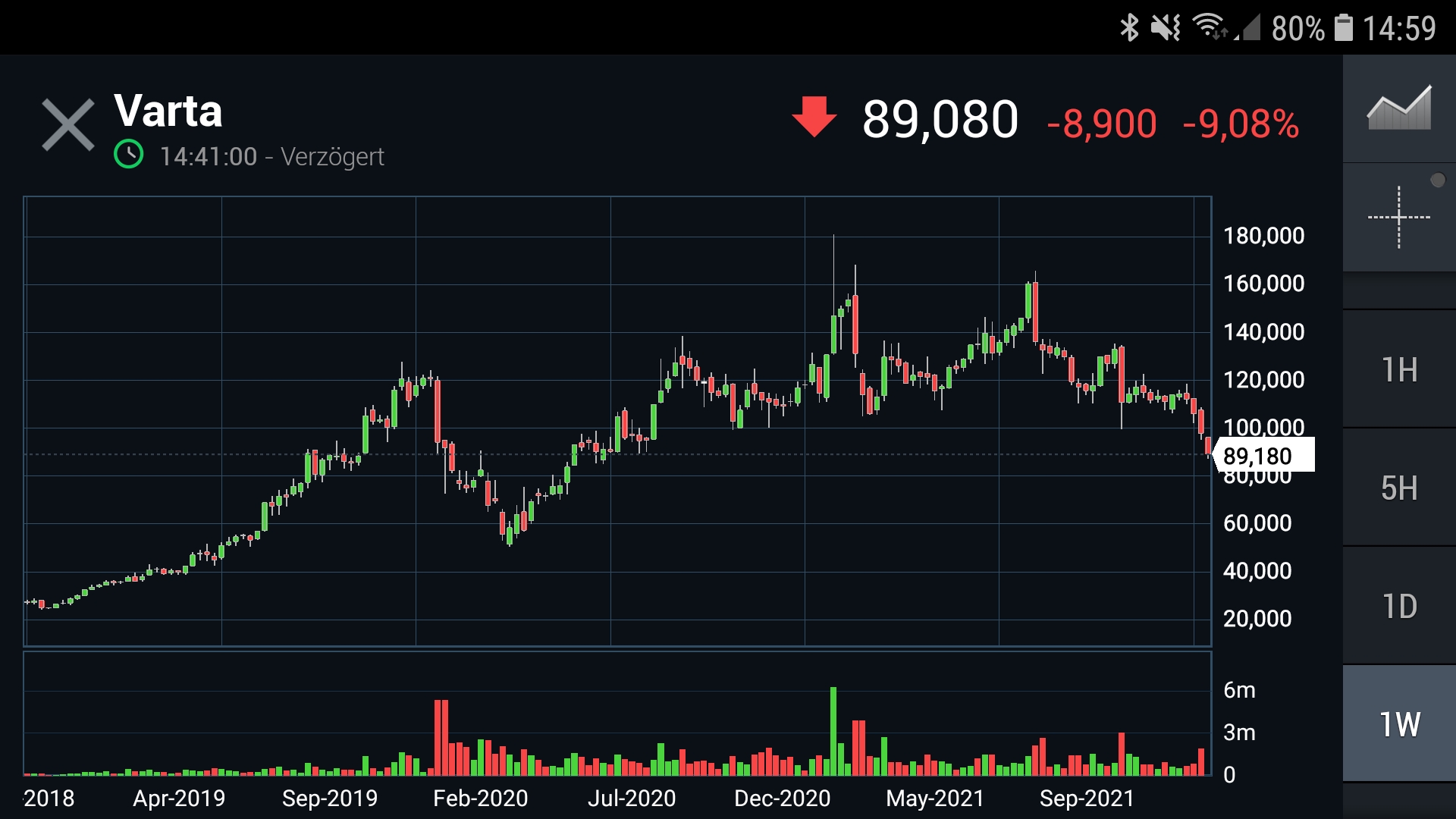Tap the muted sound status icon

point(1166,28)
